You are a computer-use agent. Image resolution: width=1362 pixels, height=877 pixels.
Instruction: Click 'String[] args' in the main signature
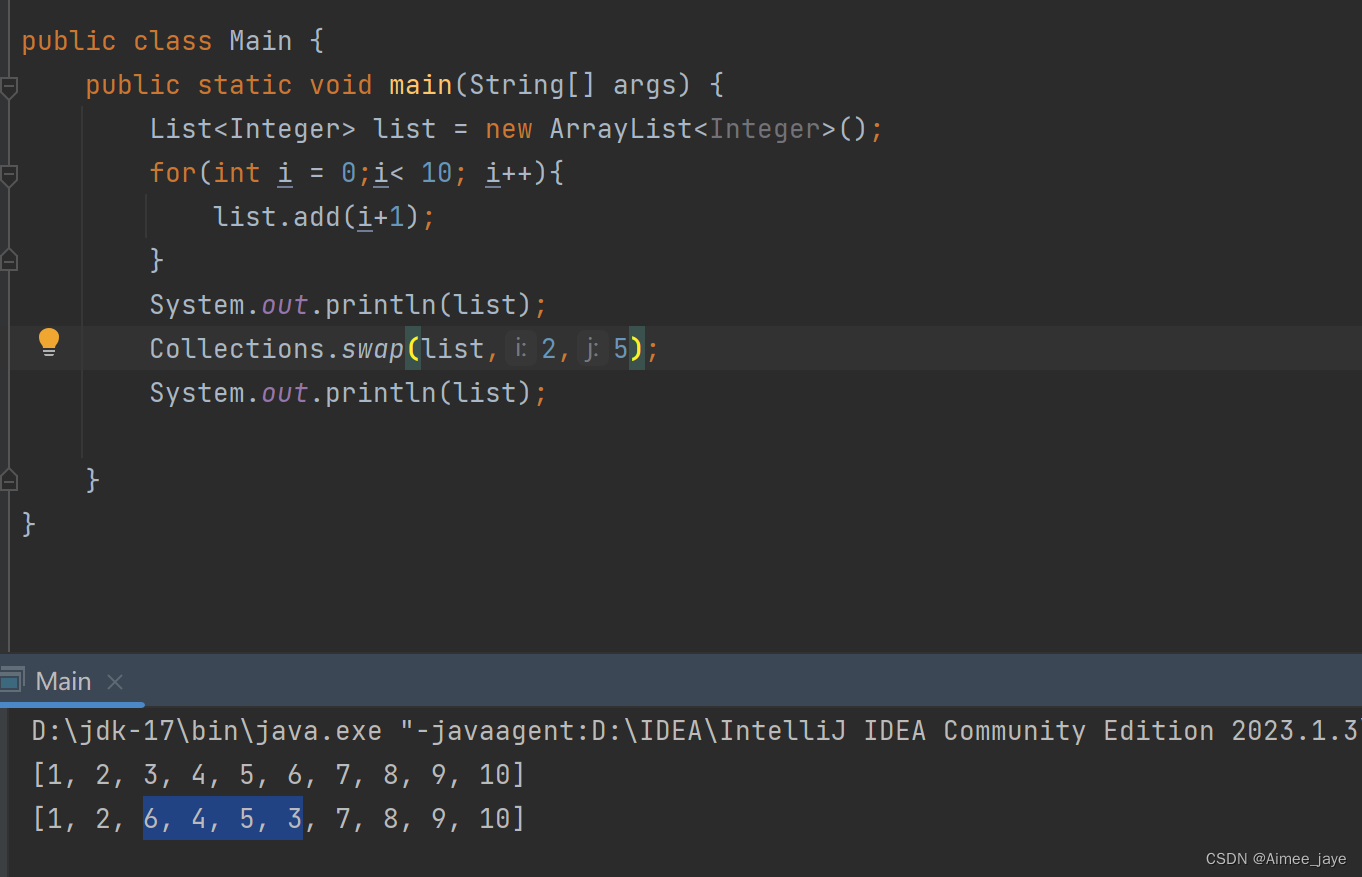pyautogui.click(x=580, y=85)
